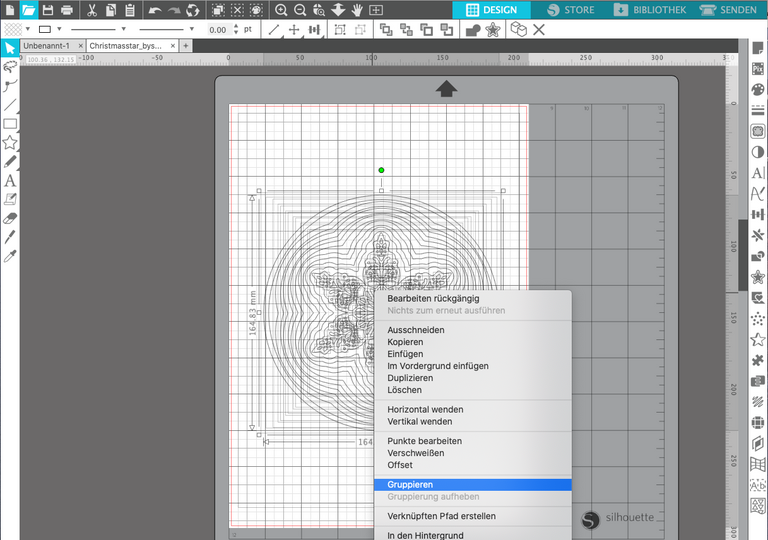Screen dimensions: 768x540
Task: Select the Knife tool
Action: pos(10,236)
